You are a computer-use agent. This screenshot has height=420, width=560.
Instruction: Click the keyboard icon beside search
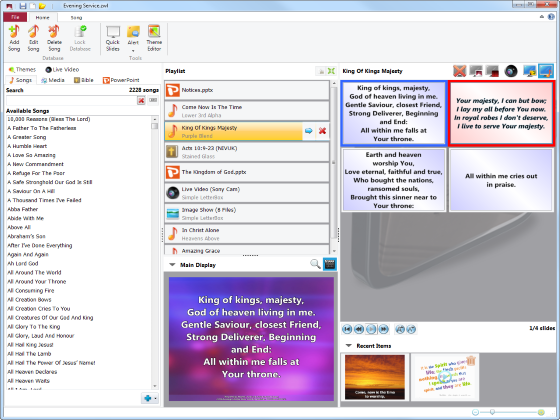click(x=153, y=100)
